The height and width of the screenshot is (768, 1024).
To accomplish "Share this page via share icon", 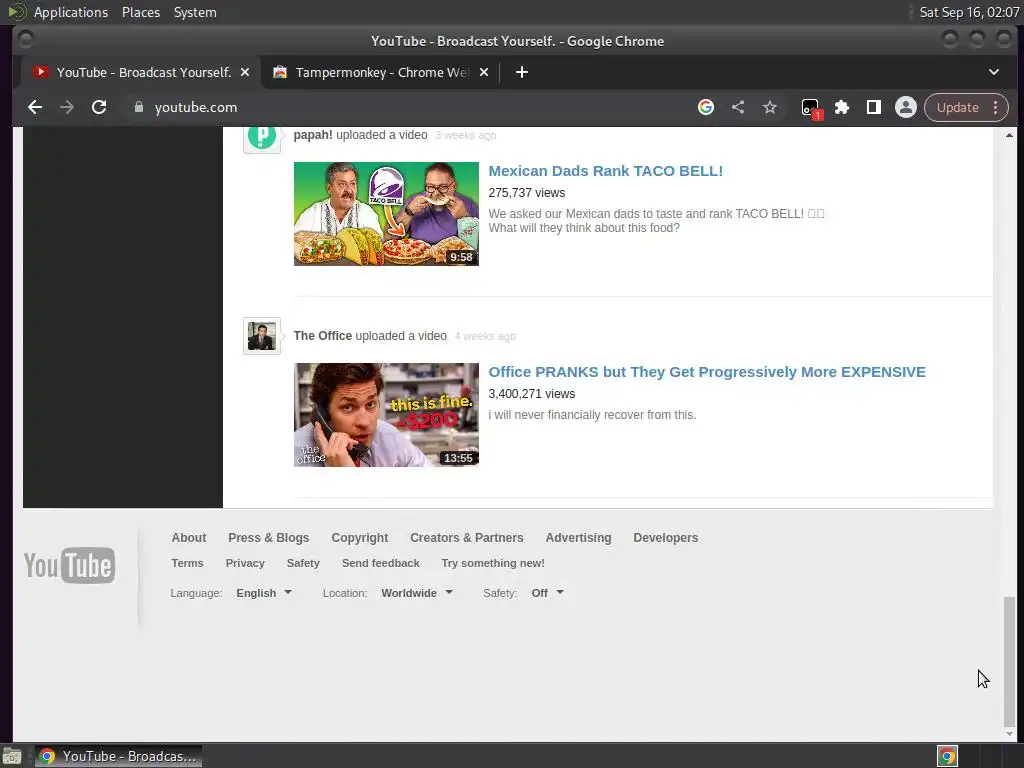I will (738, 107).
